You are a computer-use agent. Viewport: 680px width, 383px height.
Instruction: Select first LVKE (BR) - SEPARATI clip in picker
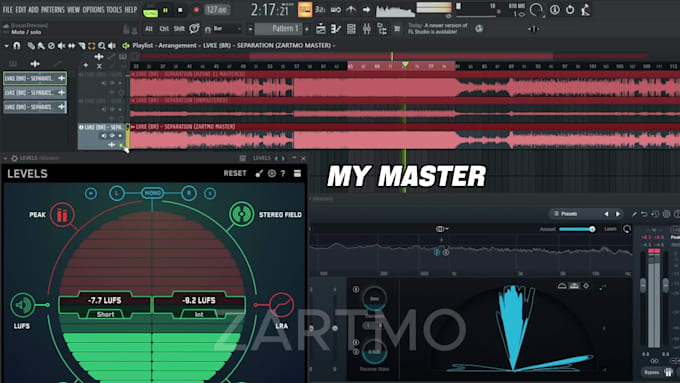35,78
